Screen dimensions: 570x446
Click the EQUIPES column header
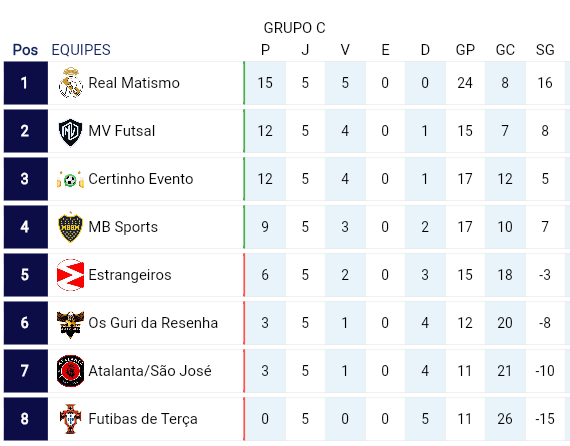pyautogui.click(x=81, y=50)
